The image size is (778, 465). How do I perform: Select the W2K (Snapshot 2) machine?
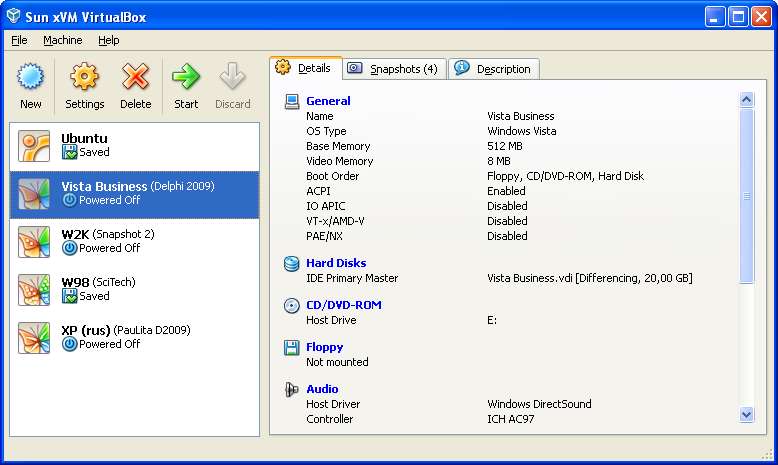point(134,242)
